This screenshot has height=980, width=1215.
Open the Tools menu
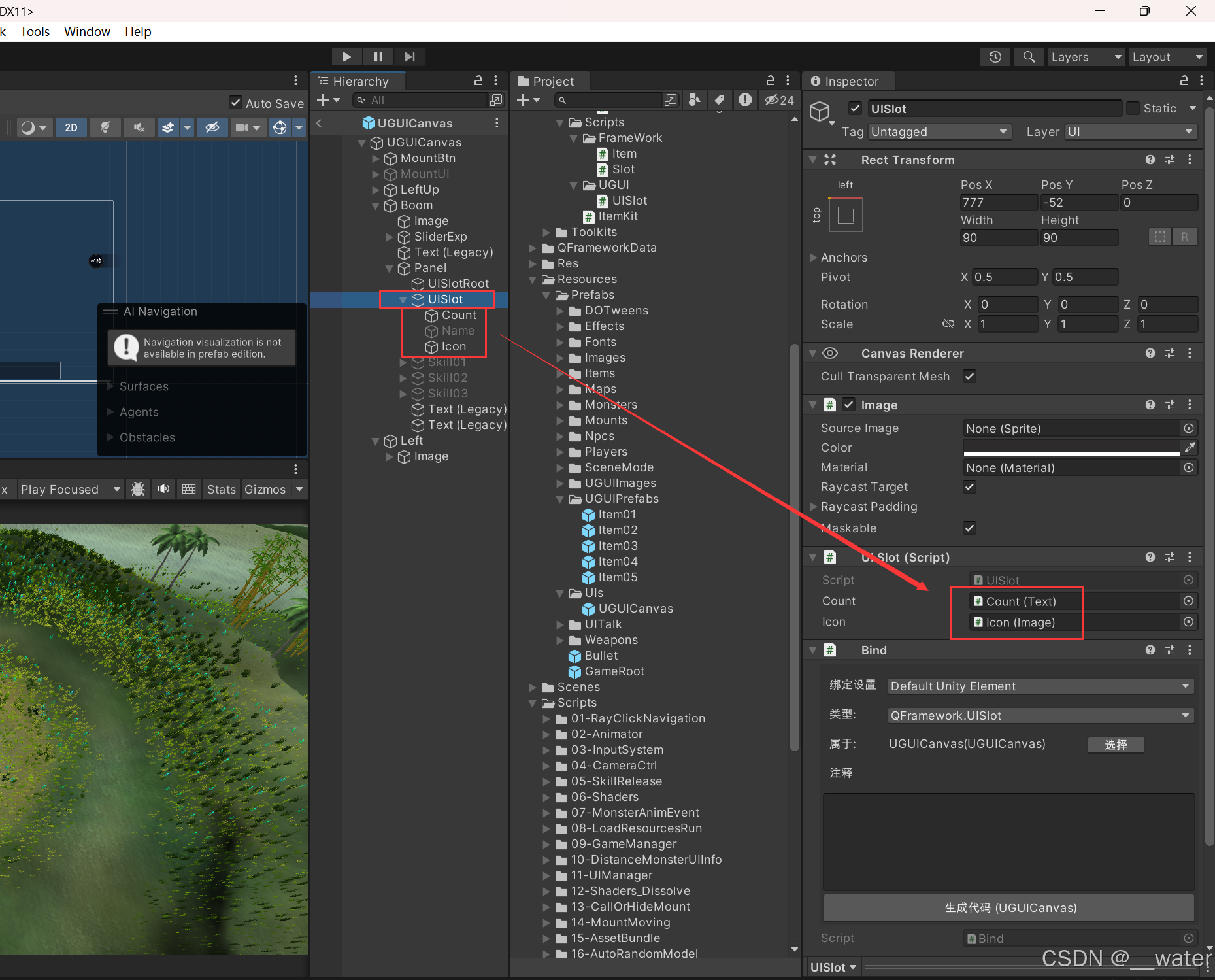(x=35, y=31)
